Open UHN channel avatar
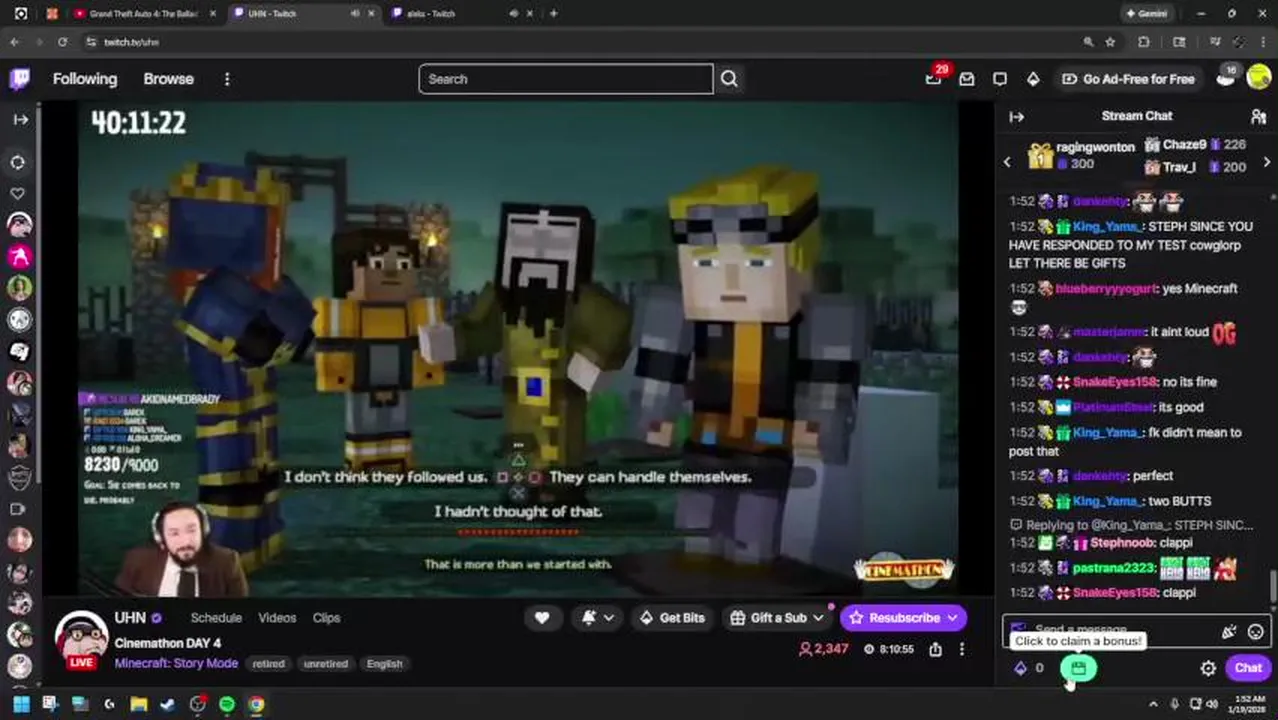The height and width of the screenshot is (720, 1278). tap(81, 637)
